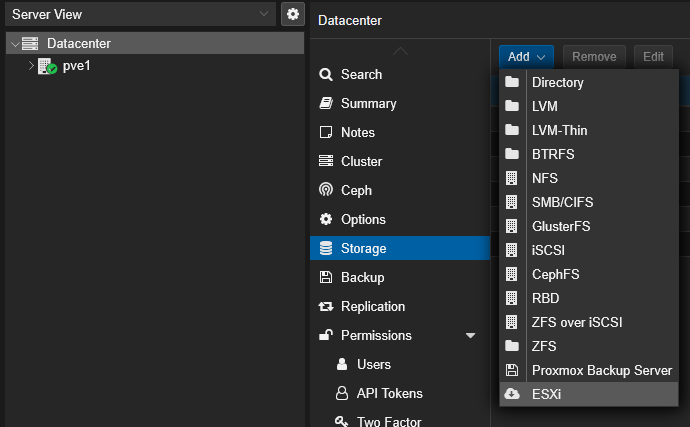
Task: Open the Users page
Action: tap(373, 364)
